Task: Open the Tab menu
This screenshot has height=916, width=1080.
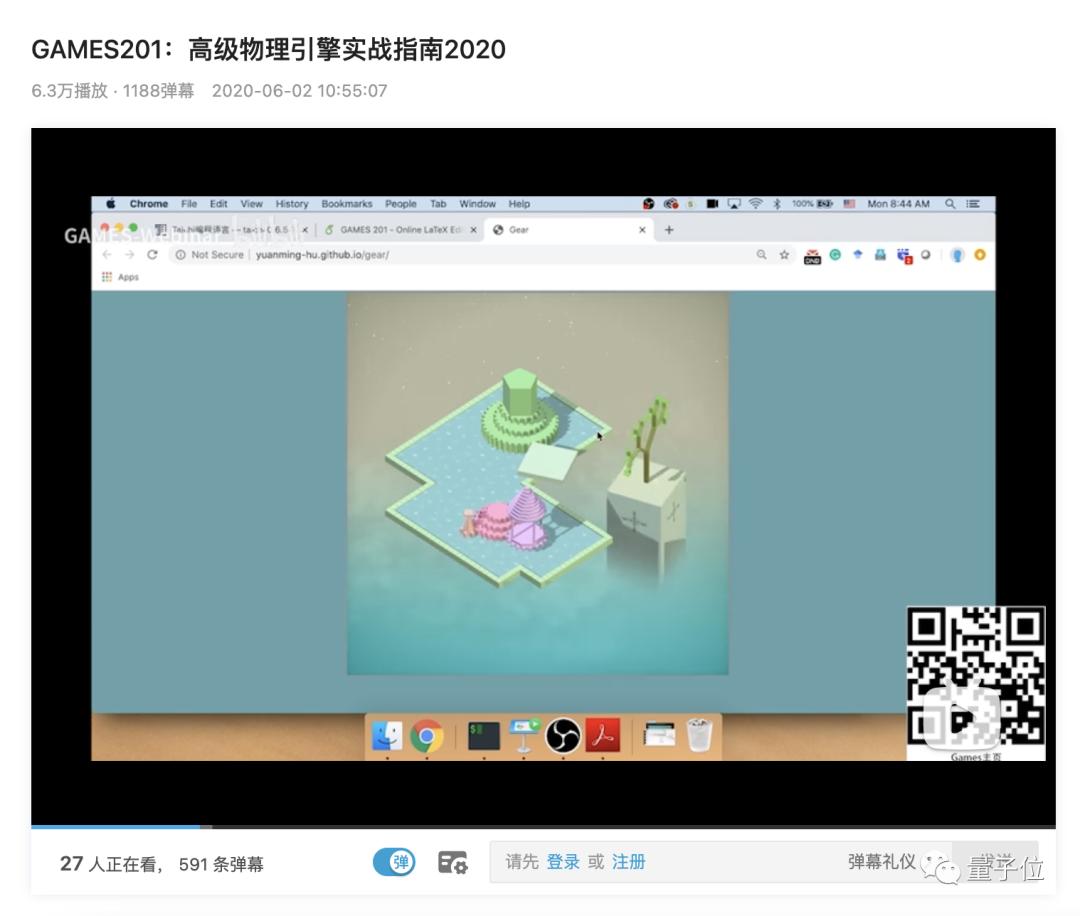Action: pos(438,204)
